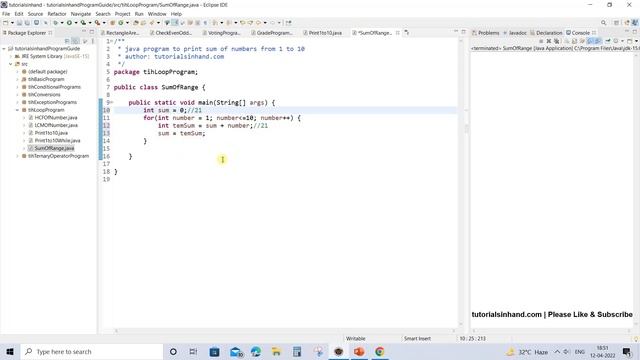640x360 pixels.
Task: Open the Debug button dropdown arrow
Action: [62, 23]
